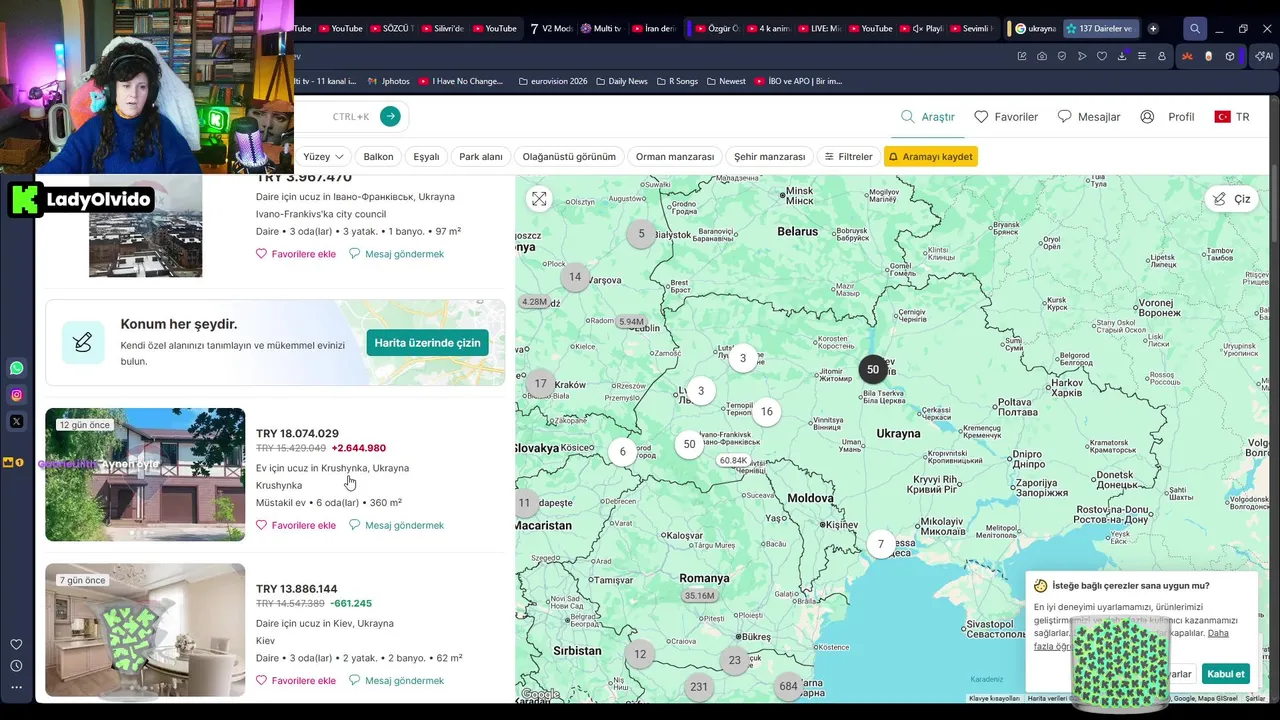Open sidebar three-dots more menu

click(x=16, y=687)
